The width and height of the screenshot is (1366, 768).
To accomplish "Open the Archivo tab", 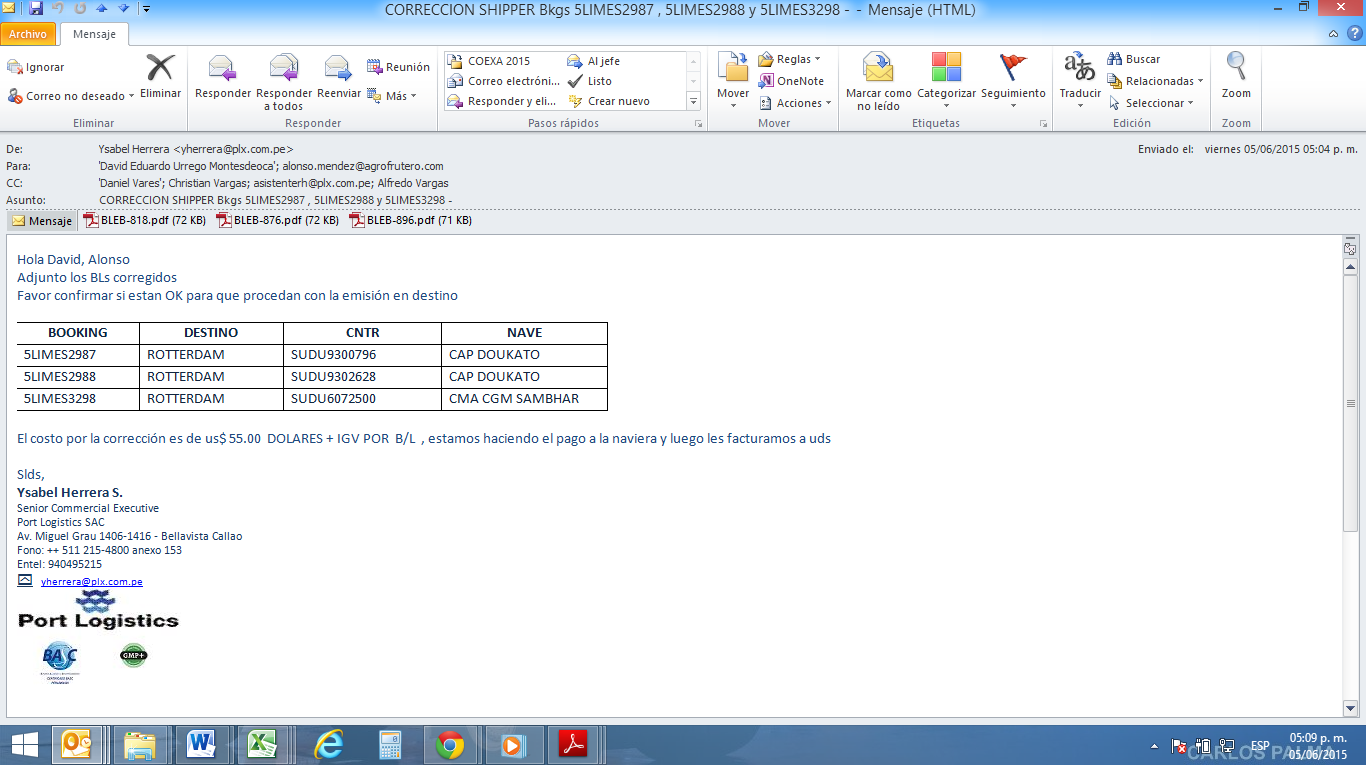I will (28, 34).
